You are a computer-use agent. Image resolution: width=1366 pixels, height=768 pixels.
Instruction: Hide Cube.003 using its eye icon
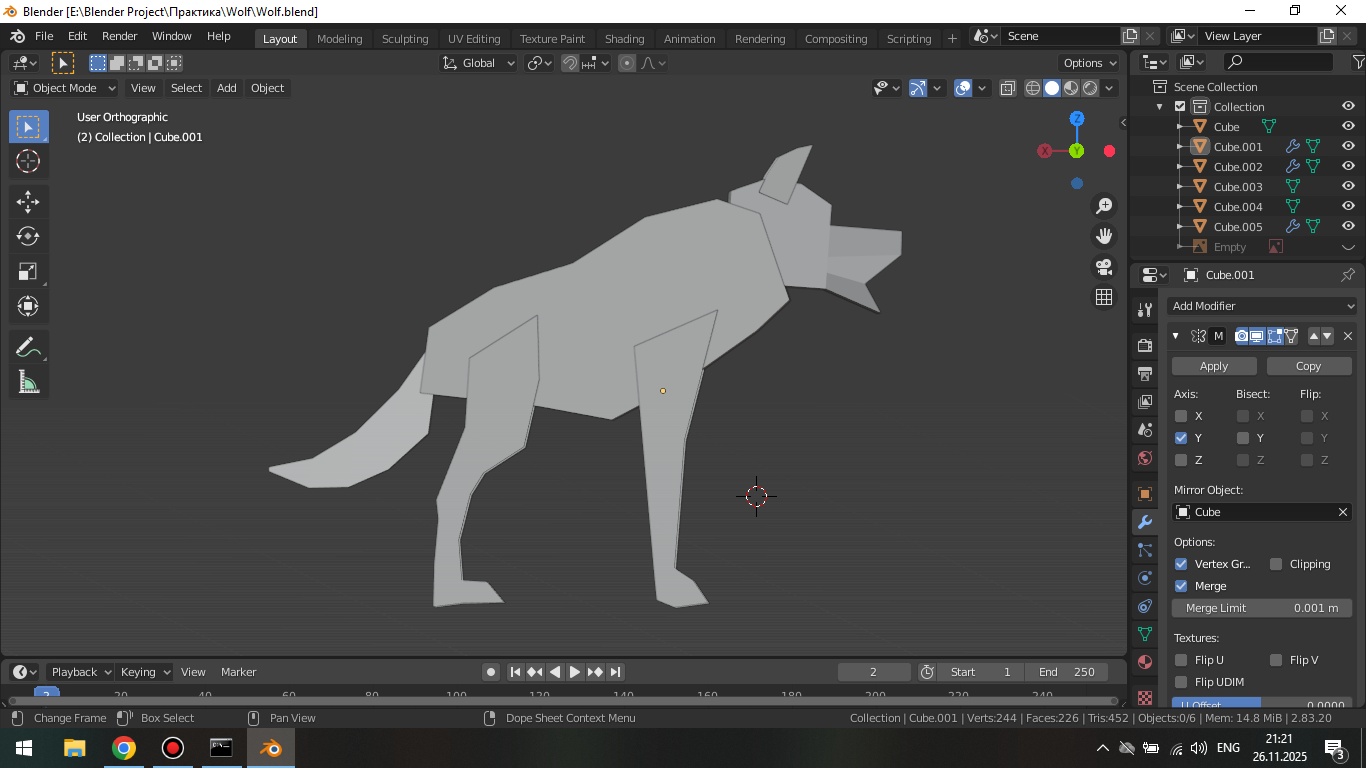(1348, 186)
